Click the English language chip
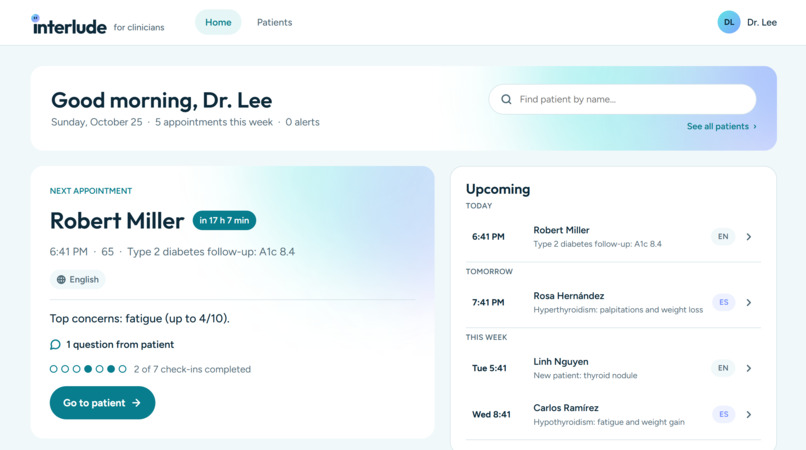 tap(78, 279)
